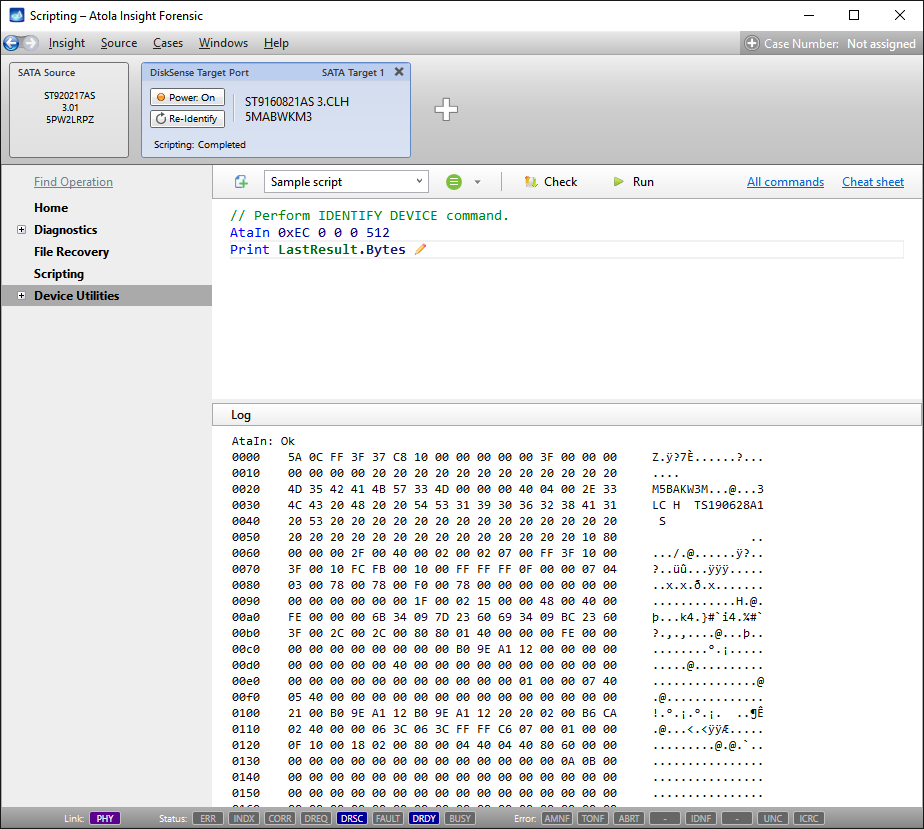
Task: Click the Re-Identify button
Action: [x=187, y=118]
